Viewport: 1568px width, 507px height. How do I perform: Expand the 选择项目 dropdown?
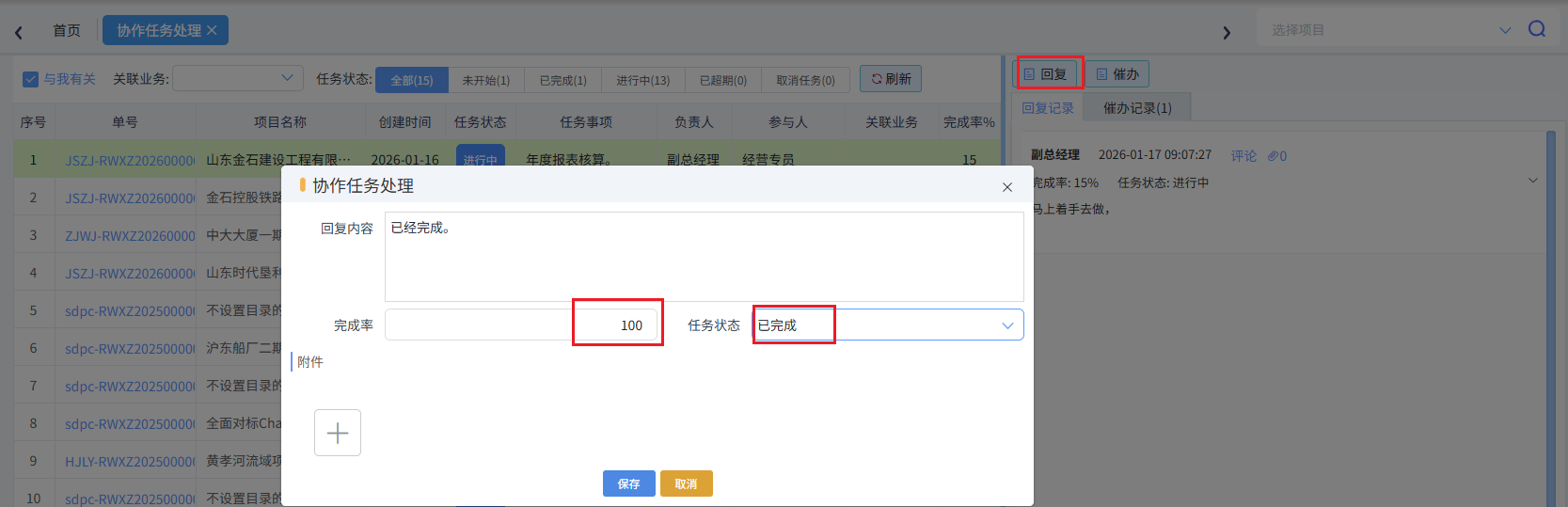click(1504, 30)
